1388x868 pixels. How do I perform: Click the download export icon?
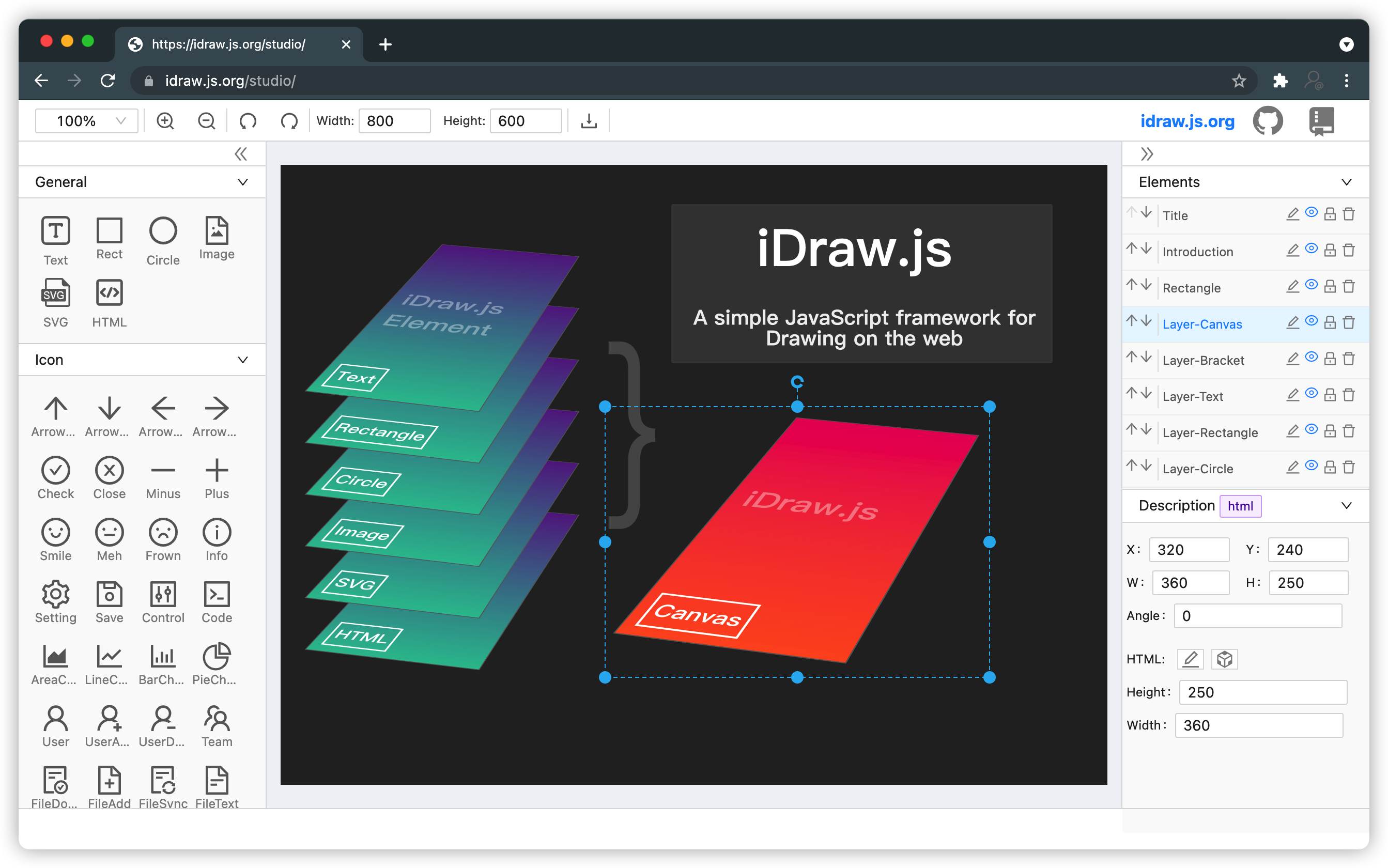(589, 121)
